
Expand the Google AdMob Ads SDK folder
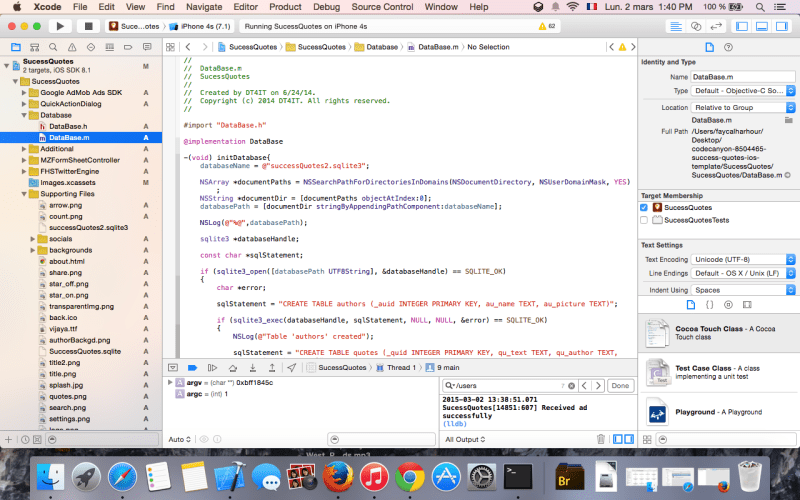[x=24, y=93]
